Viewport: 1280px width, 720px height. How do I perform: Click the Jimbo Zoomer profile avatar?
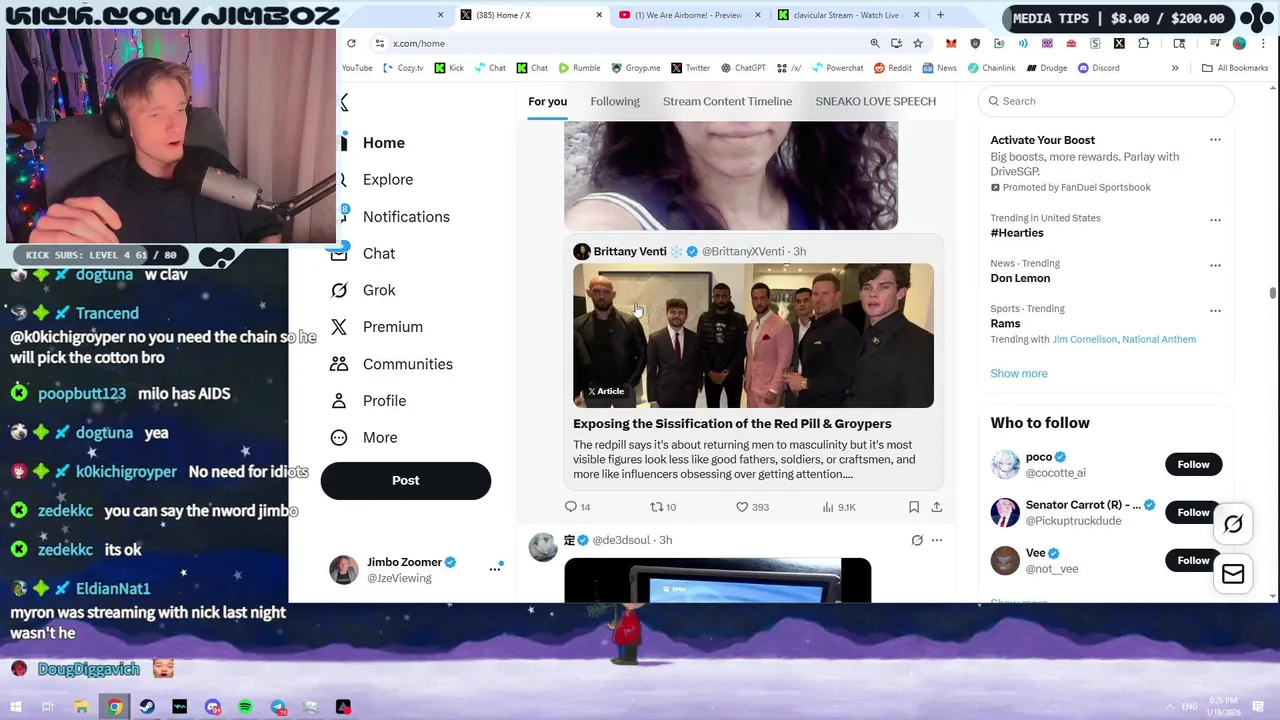point(344,570)
